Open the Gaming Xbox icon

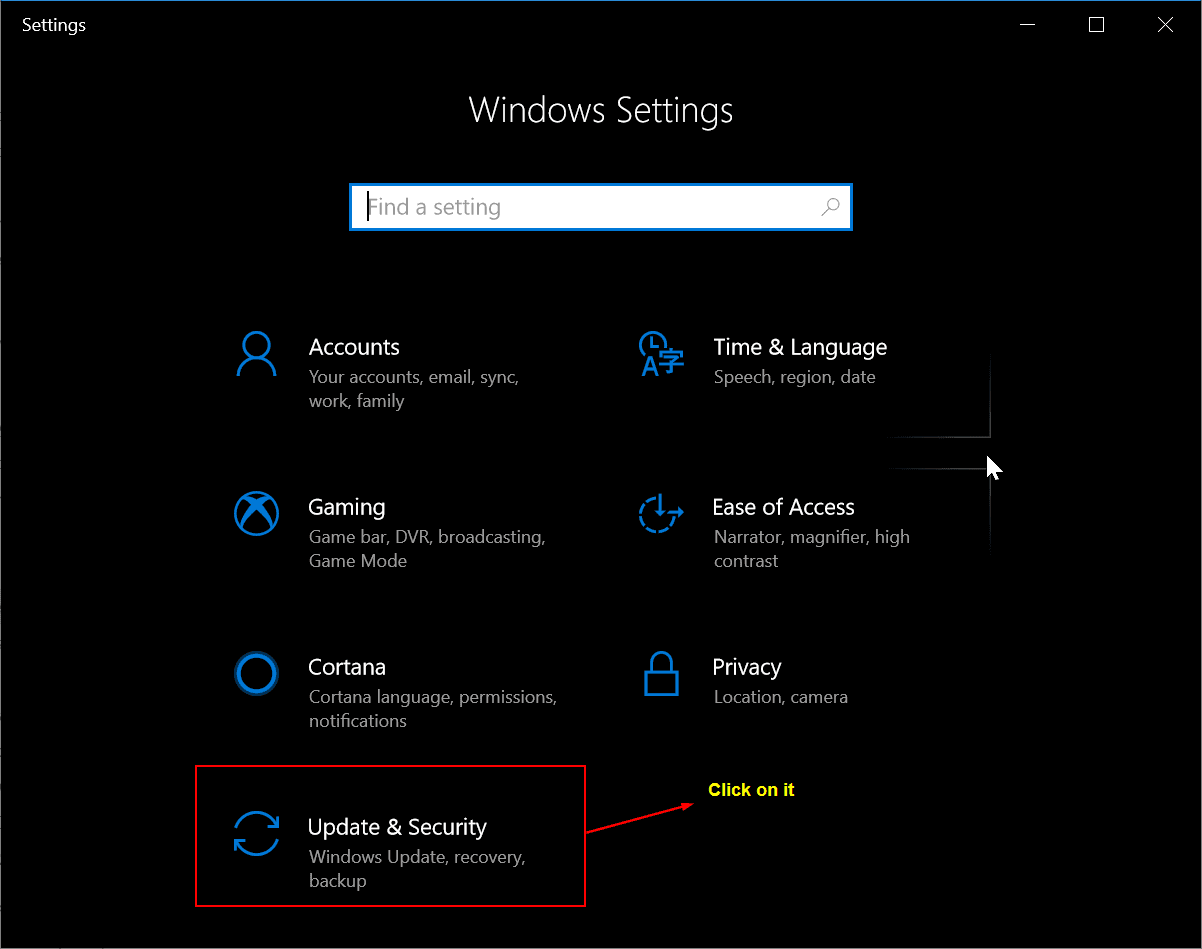pos(256,513)
